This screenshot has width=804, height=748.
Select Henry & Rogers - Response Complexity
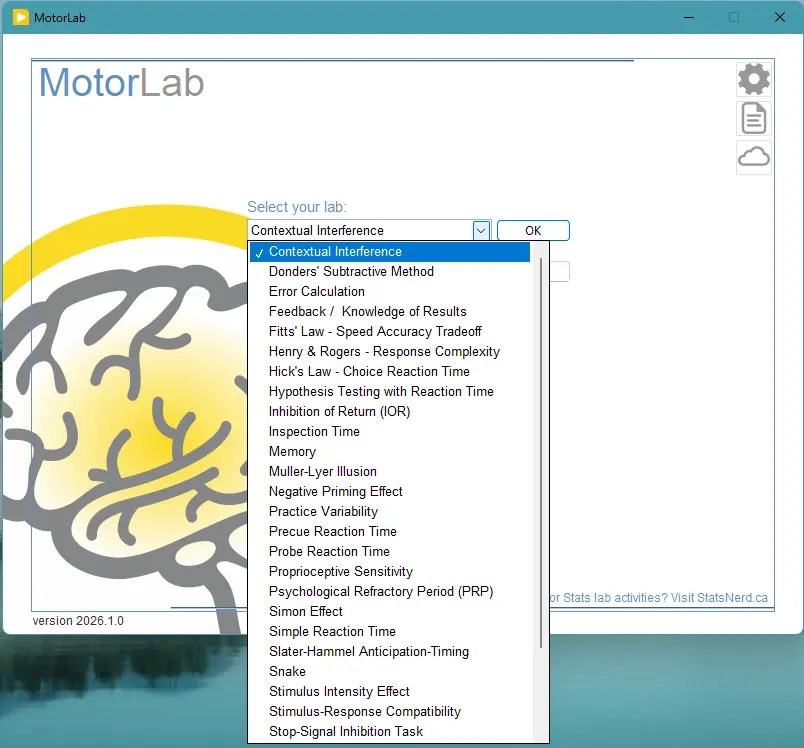pyautogui.click(x=390, y=352)
